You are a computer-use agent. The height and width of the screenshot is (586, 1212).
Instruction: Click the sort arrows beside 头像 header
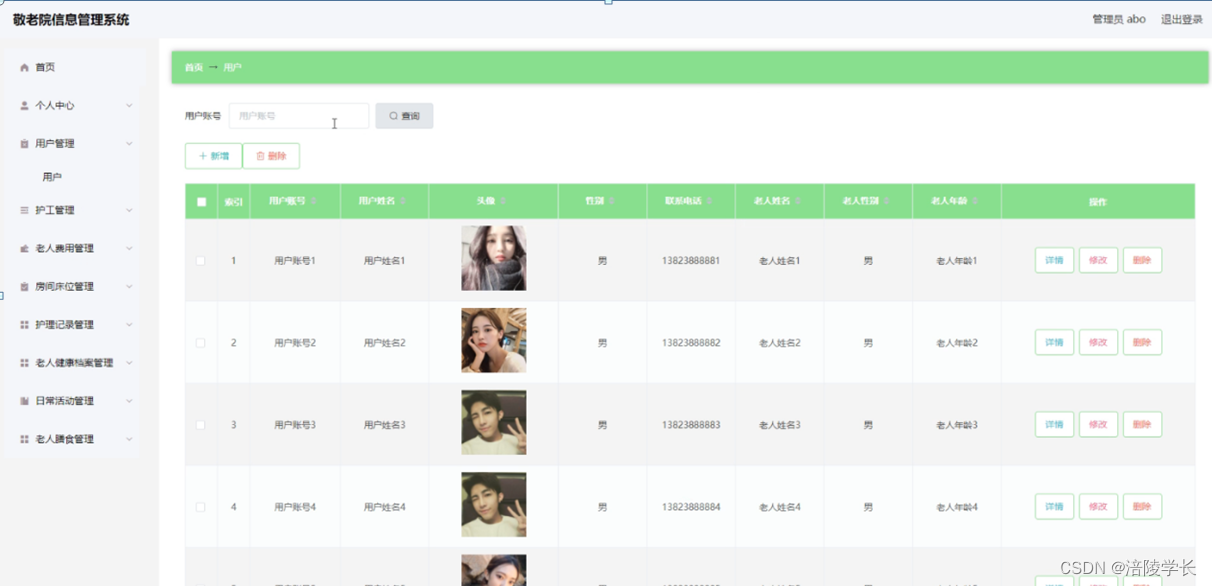pyautogui.click(x=503, y=201)
